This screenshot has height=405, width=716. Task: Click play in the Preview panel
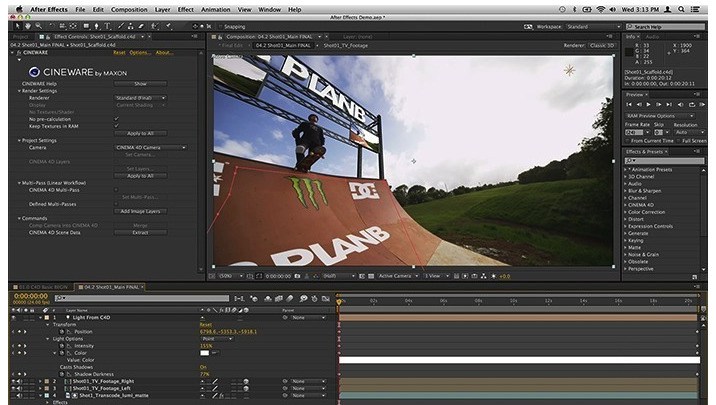[x=648, y=105]
